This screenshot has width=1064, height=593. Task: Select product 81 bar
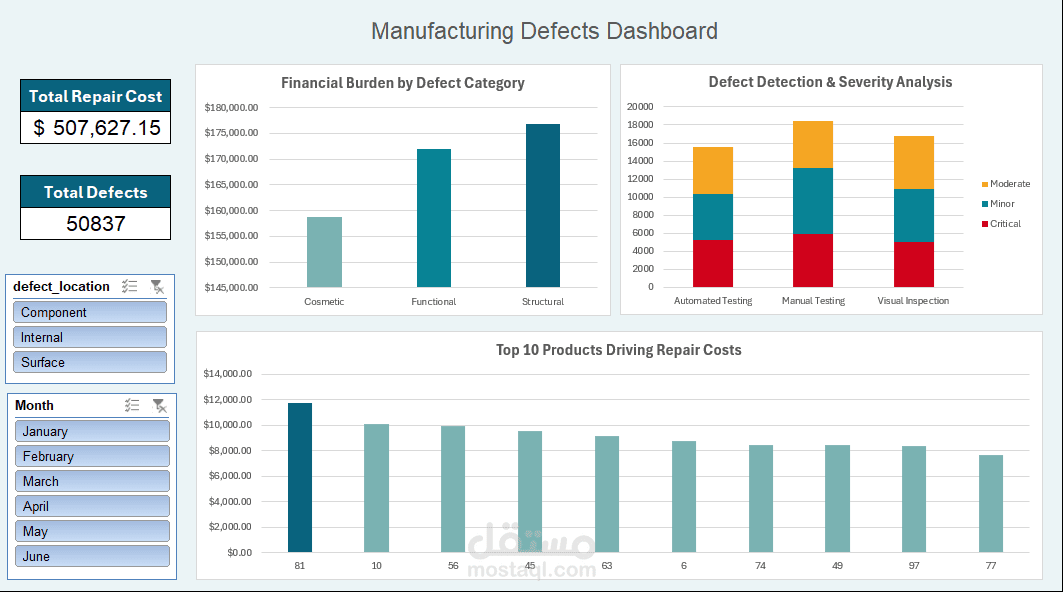[300, 478]
